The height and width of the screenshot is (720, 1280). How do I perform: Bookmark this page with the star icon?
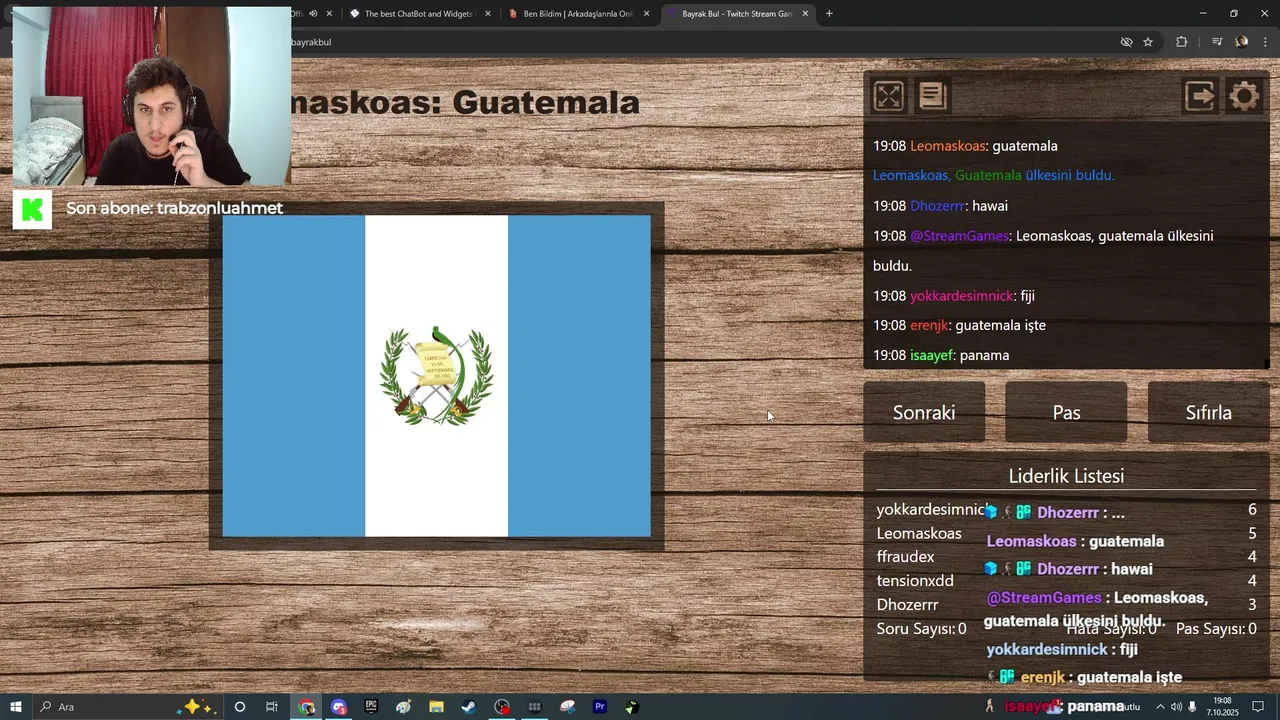[1148, 42]
